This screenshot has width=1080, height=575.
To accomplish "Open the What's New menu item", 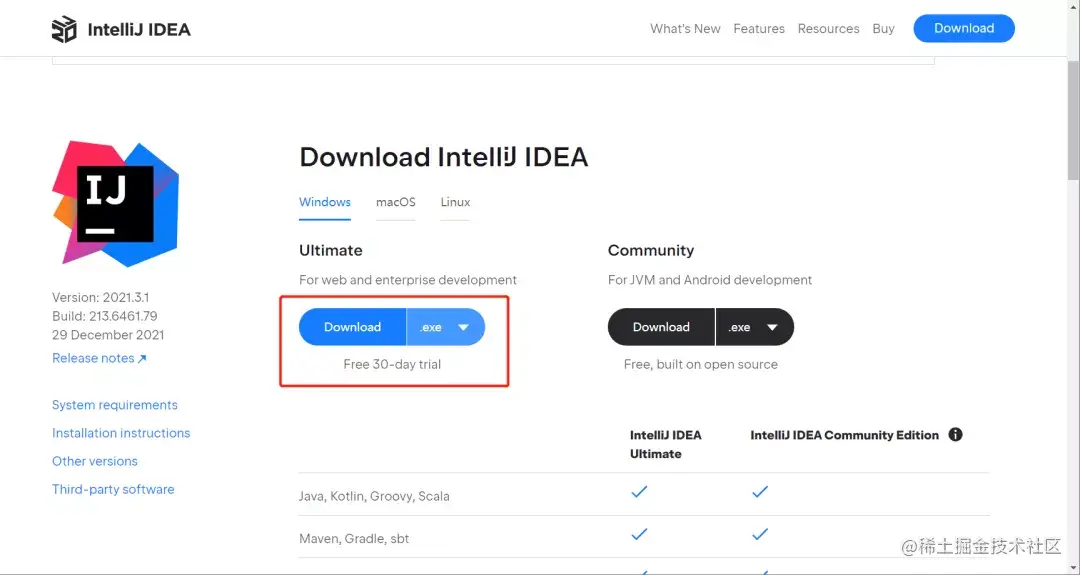I will click(x=685, y=29).
